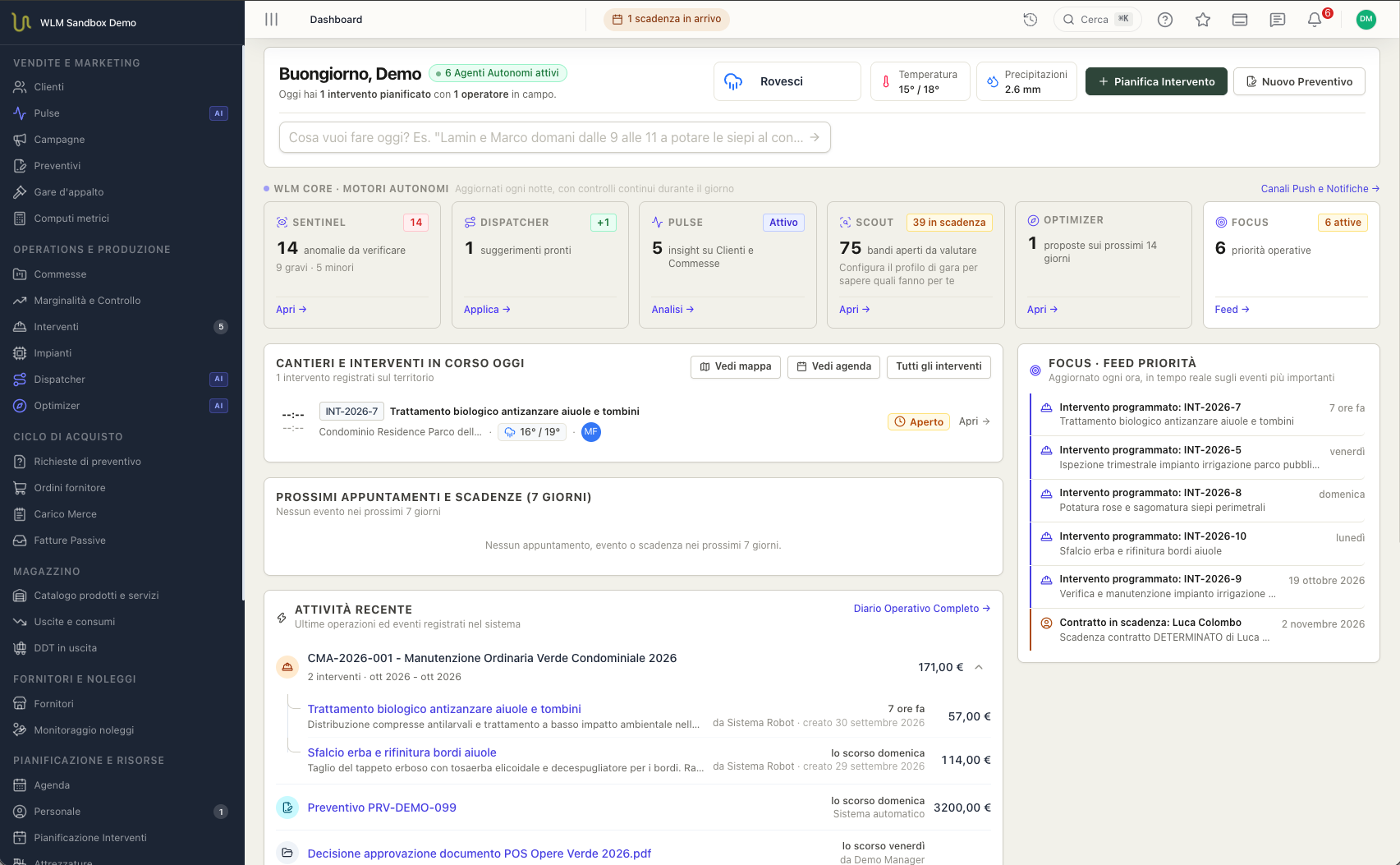This screenshot has width=1400, height=865.
Task: Open Pulse in the sidebar
Action: (x=121, y=113)
